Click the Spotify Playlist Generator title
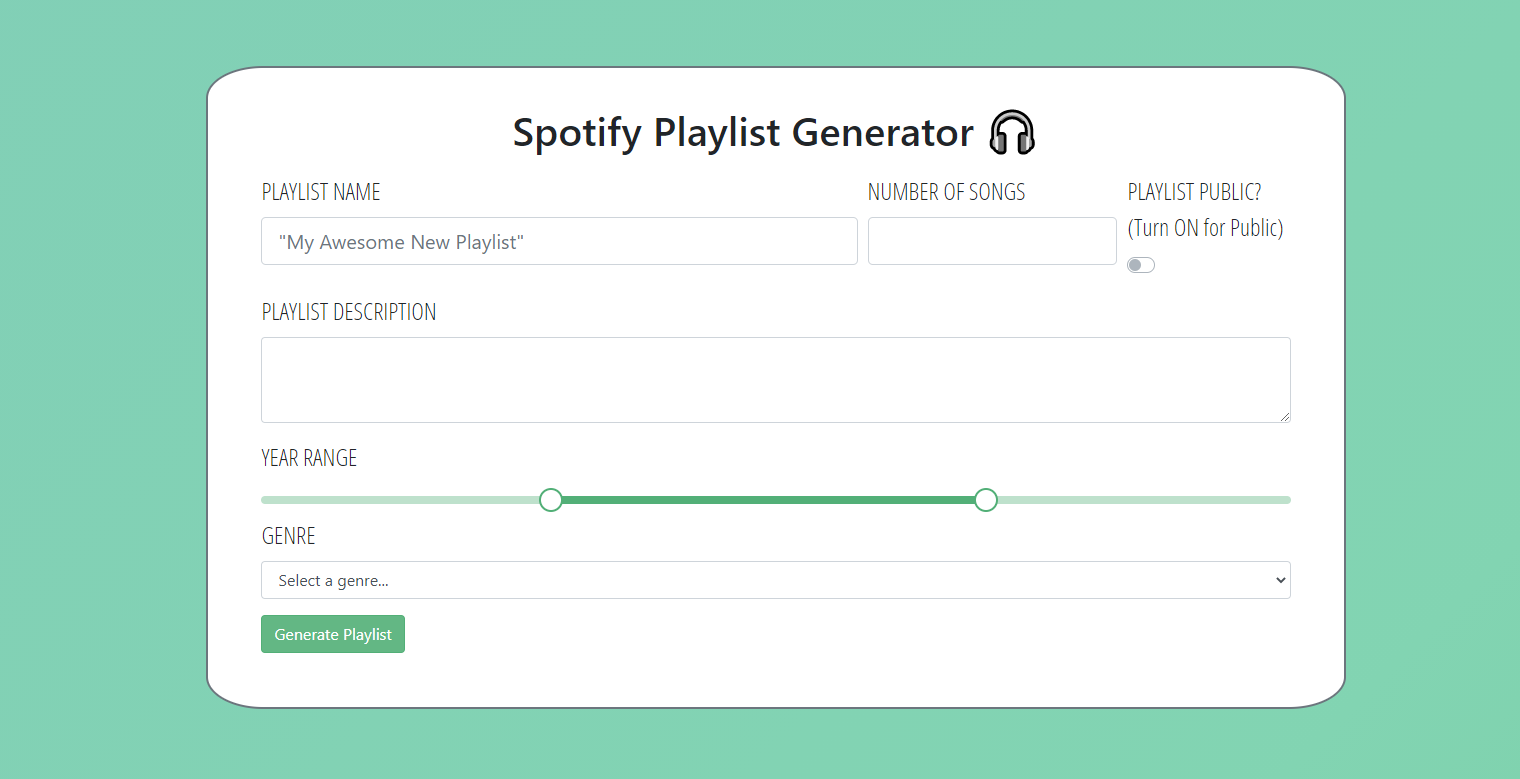 click(742, 131)
